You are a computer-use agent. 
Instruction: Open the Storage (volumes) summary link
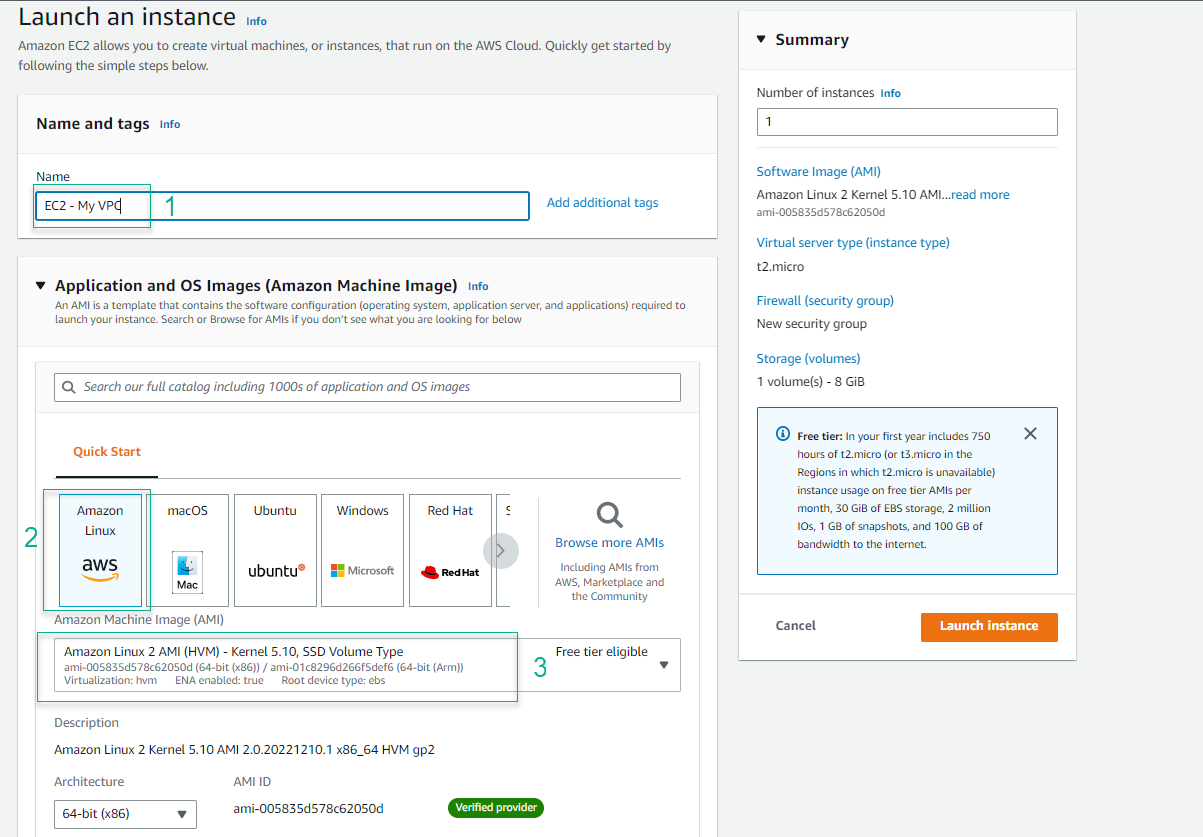click(x=808, y=359)
